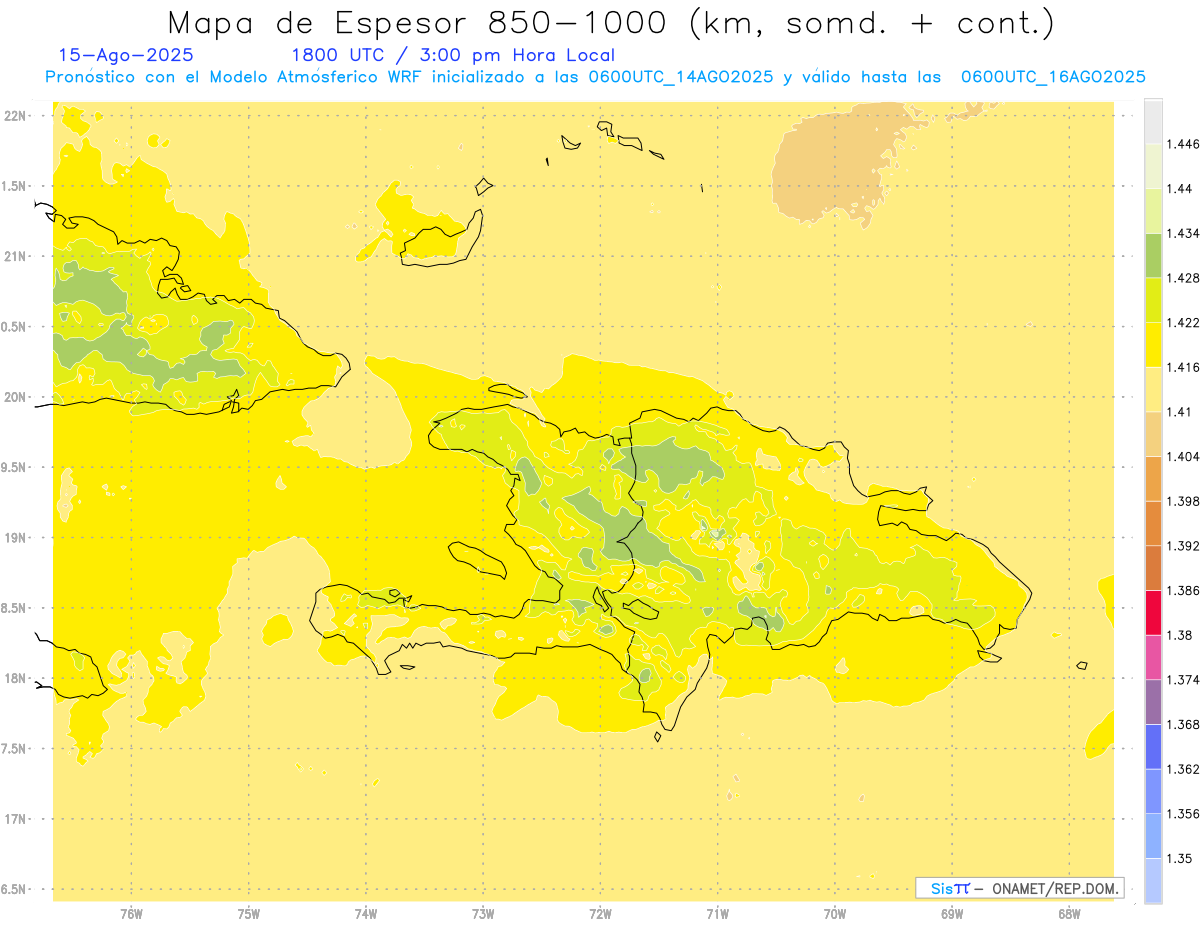Image resolution: width=1200 pixels, height=927 pixels.
Task: Click the 74W longitude axis label
Action: pyautogui.click(x=365, y=913)
